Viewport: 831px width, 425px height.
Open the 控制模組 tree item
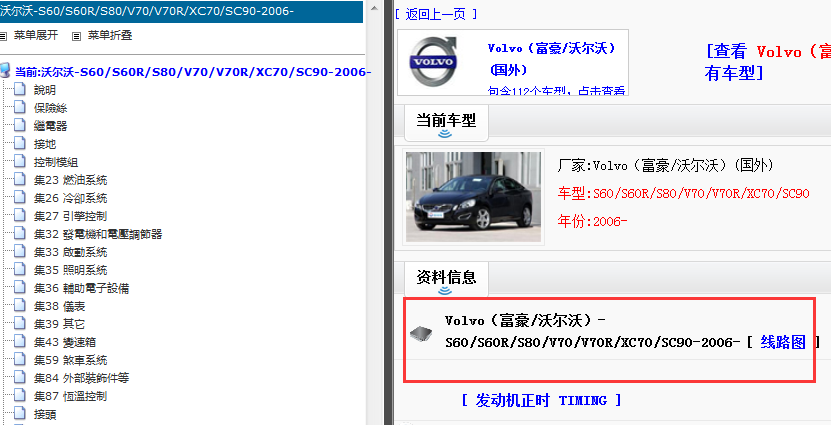(x=56, y=162)
